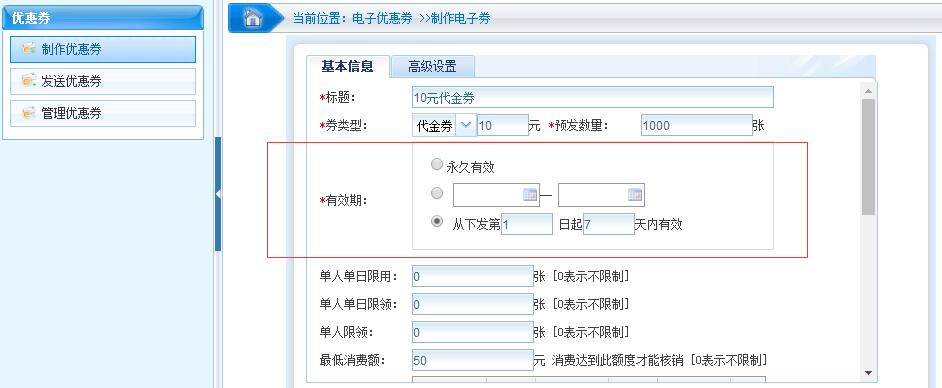Image resolution: width=942 pixels, height=388 pixels.
Task: Click the 消费达到此额度才能核销 hint text
Action: [x=618, y=361]
